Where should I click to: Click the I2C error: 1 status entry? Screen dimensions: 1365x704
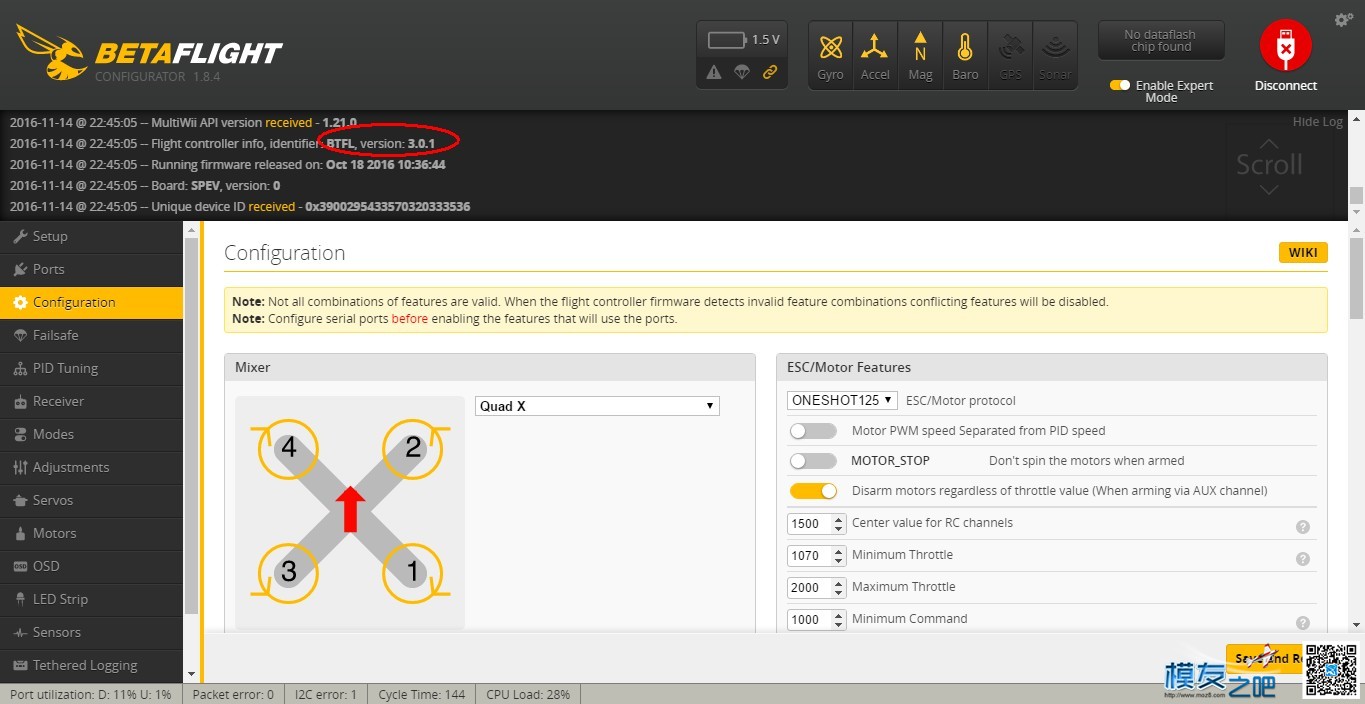pyautogui.click(x=325, y=694)
